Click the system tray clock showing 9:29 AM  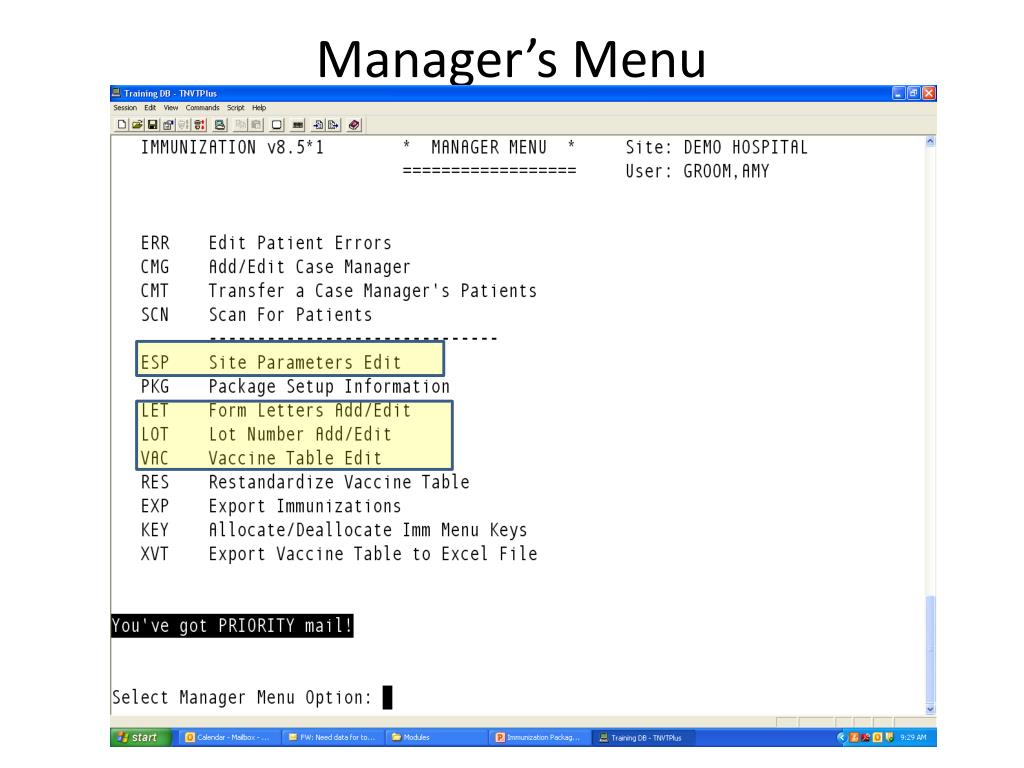coord(913,737)
